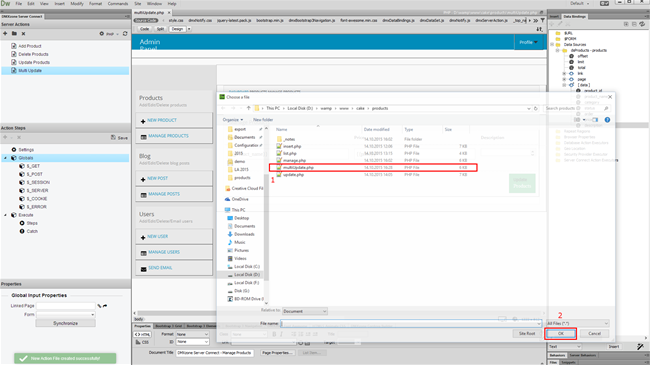Image resolution: width=650 pixels, height=365 pixels.
Task: Save the action steps
Action: pos(119,138)
